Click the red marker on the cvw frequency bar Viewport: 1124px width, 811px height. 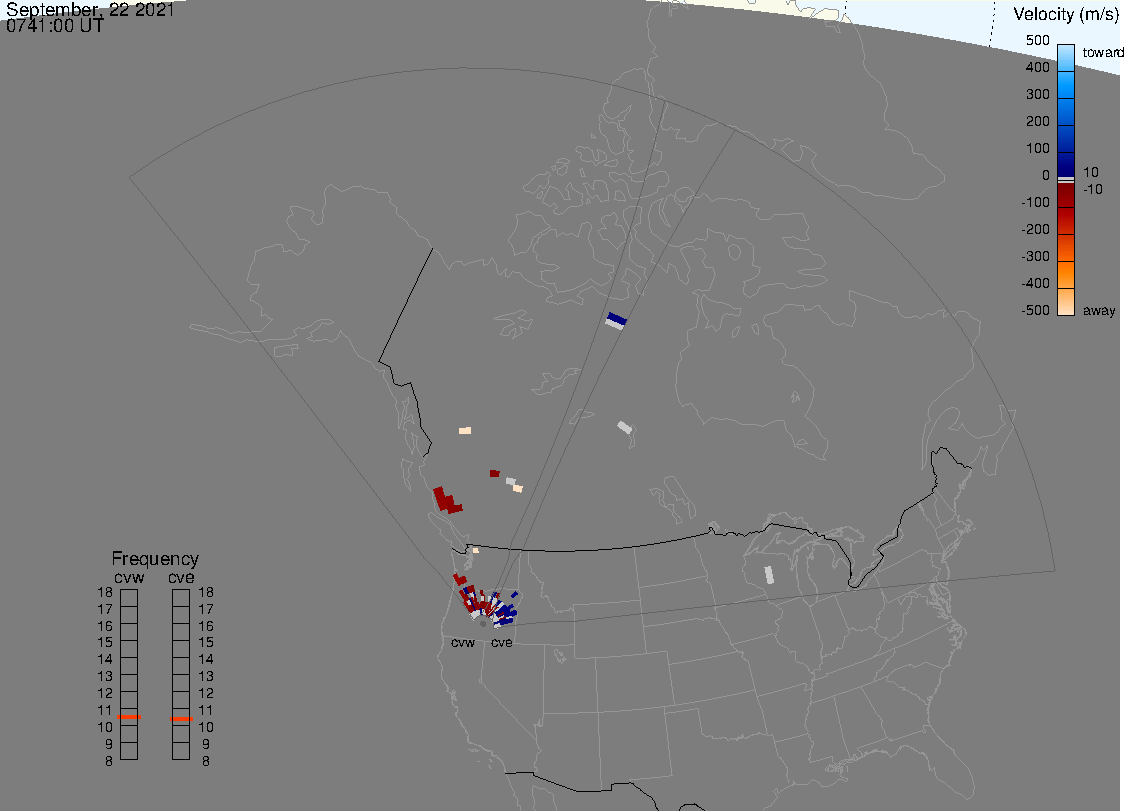(129, 718)
